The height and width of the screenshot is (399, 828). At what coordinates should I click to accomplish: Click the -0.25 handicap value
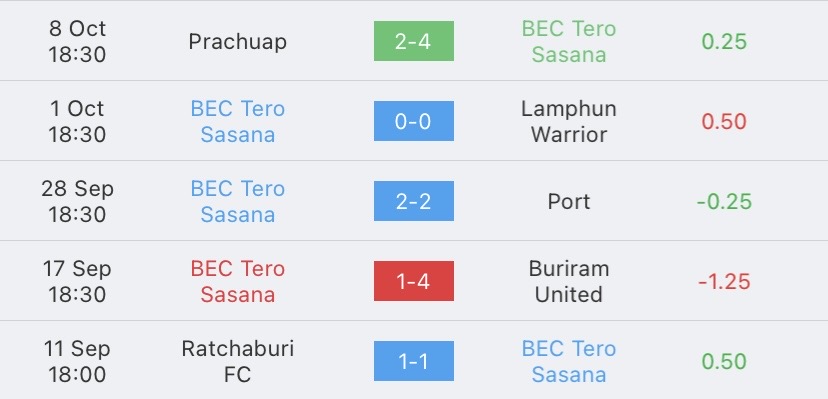724,202
